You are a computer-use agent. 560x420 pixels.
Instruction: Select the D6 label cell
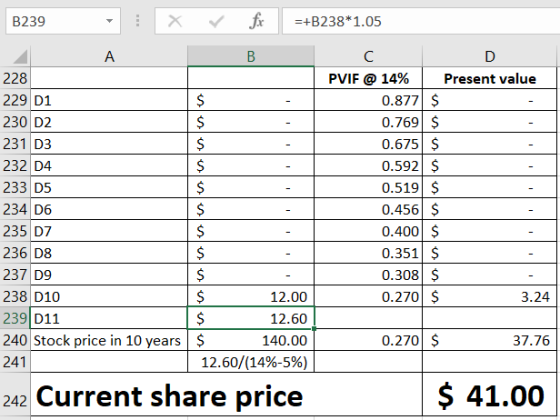pos(109,209)
